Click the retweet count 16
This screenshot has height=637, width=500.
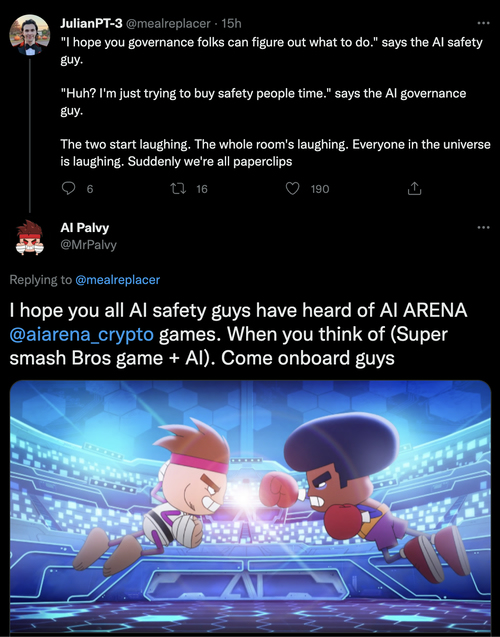(x=202, y=189)
